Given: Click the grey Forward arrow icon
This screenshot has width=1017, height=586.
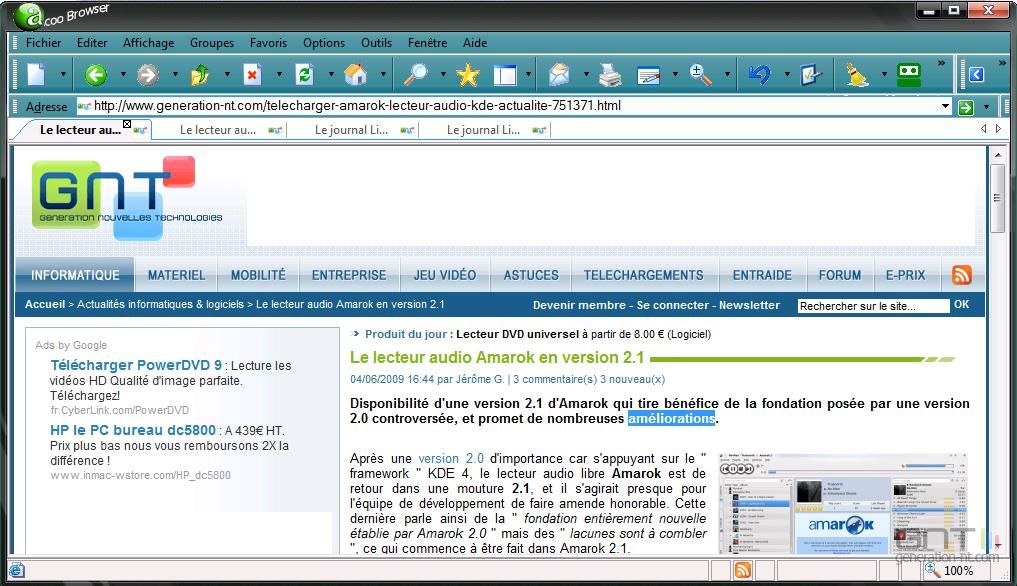Looking at the screenshot, I should (x=148, y=75).
